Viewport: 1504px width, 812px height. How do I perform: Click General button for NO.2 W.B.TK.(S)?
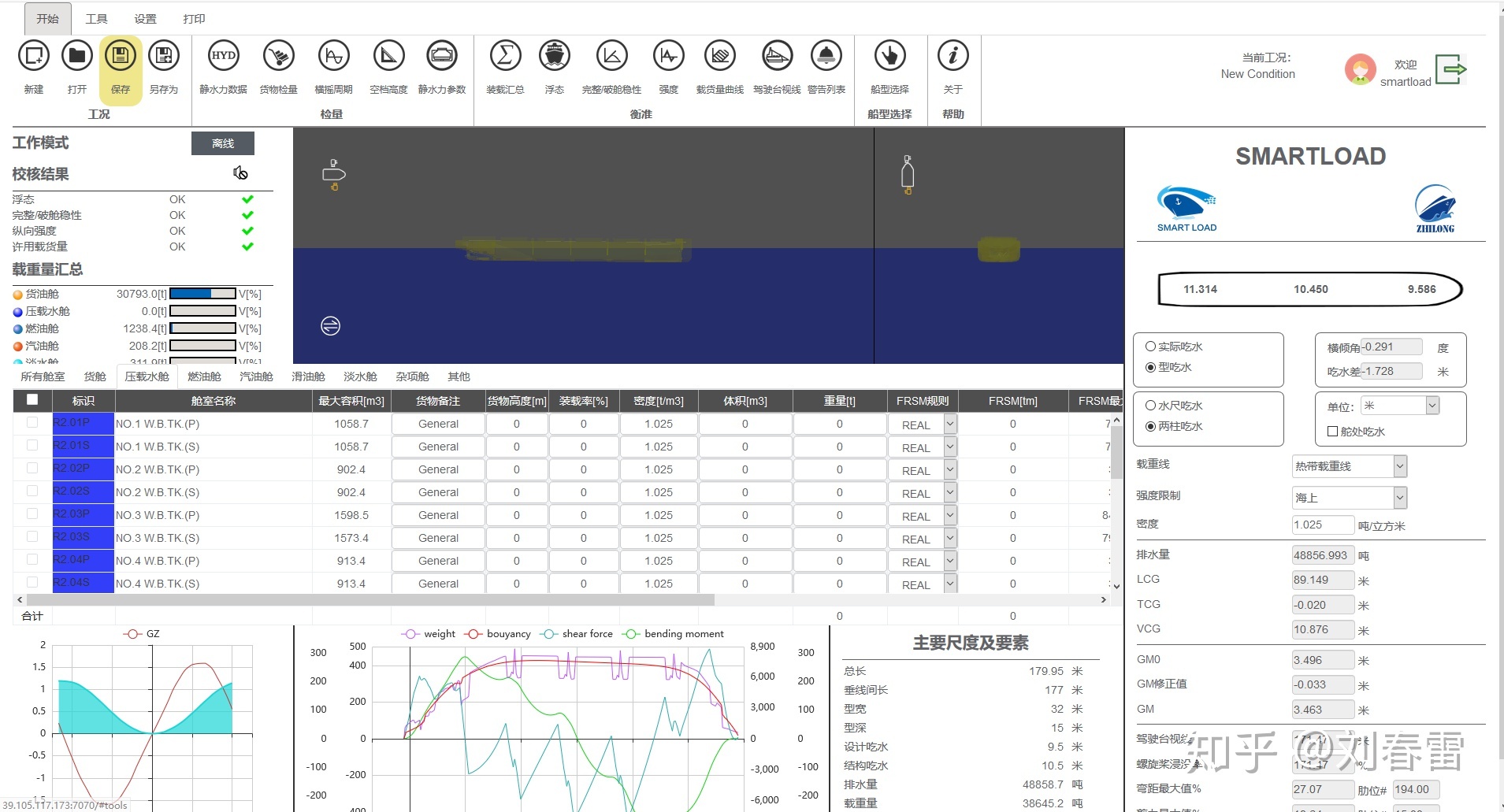[x=438, y=492]
